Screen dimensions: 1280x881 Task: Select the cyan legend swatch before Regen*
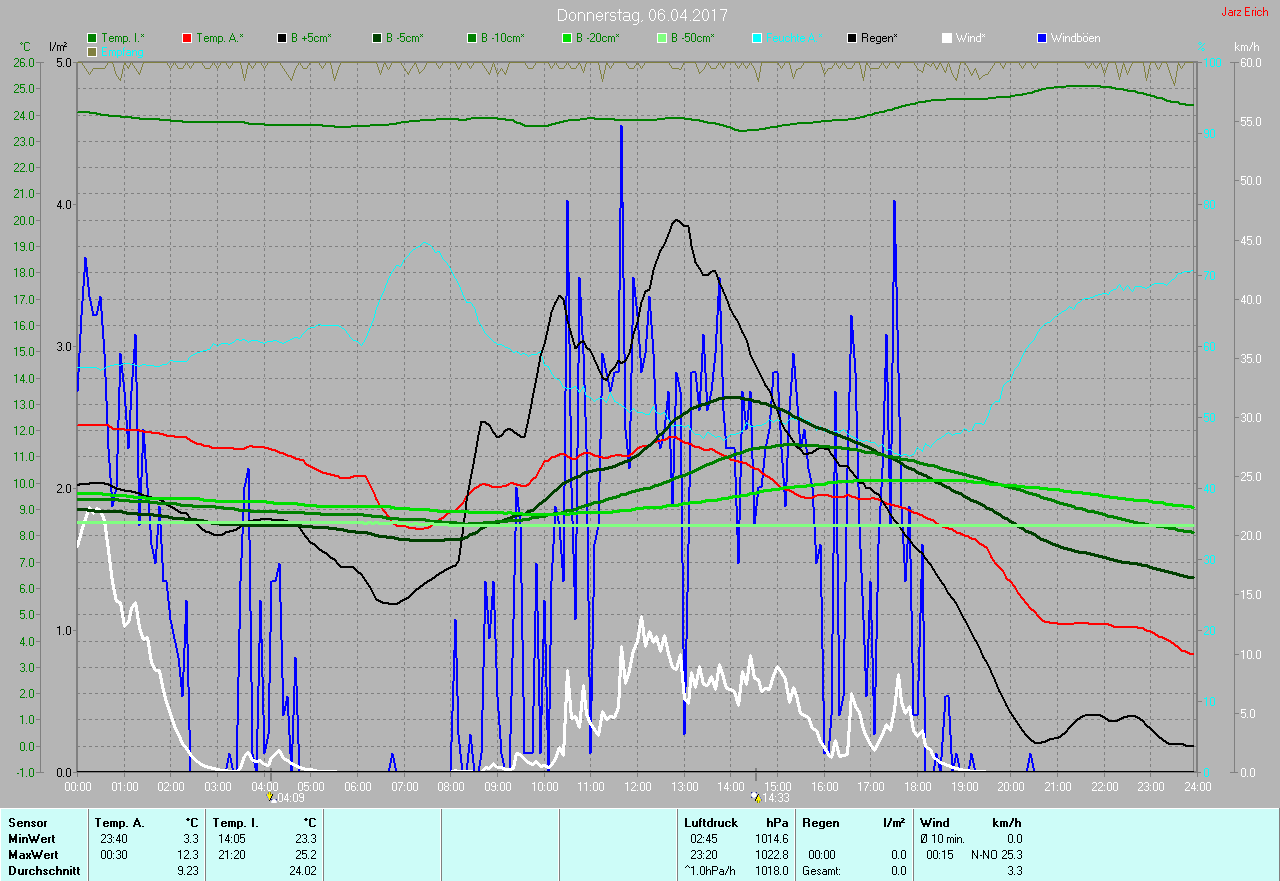pos(757,38)
